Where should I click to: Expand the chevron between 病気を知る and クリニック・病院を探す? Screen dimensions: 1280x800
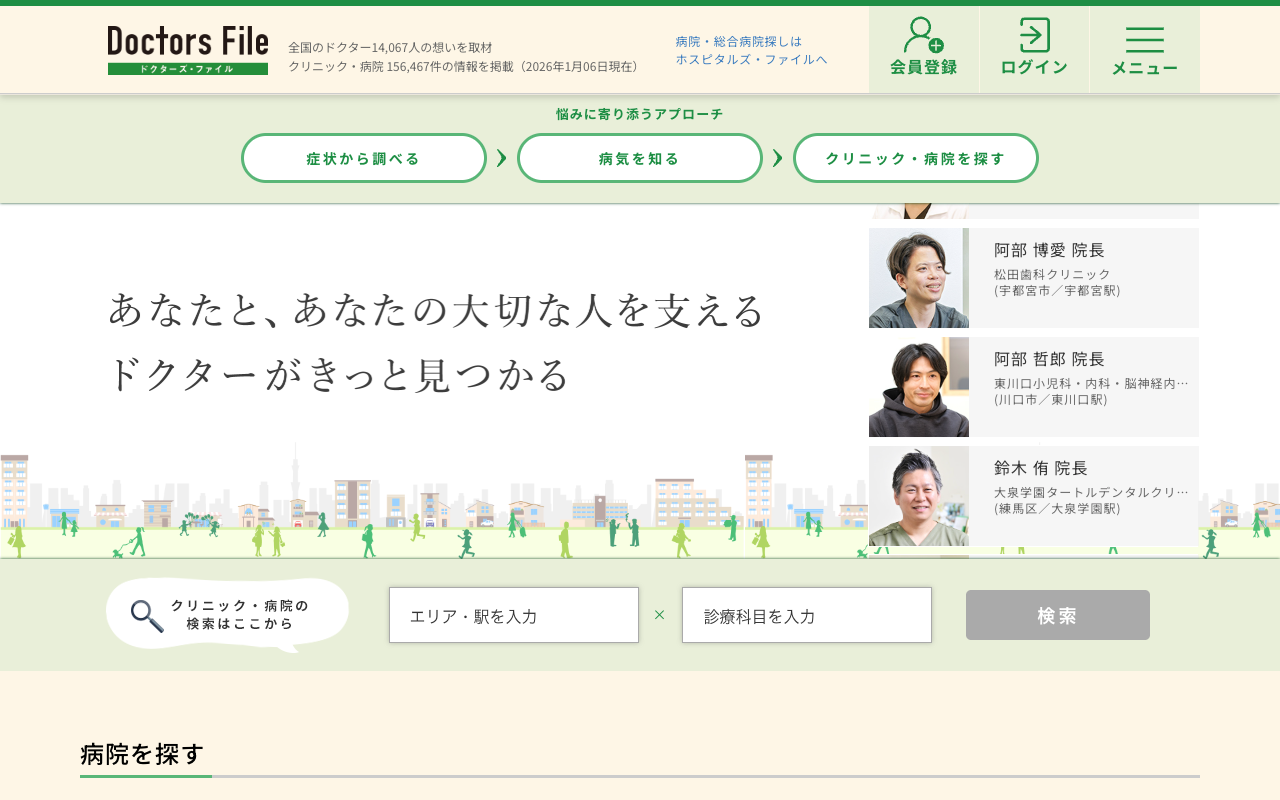click(777, 157)
